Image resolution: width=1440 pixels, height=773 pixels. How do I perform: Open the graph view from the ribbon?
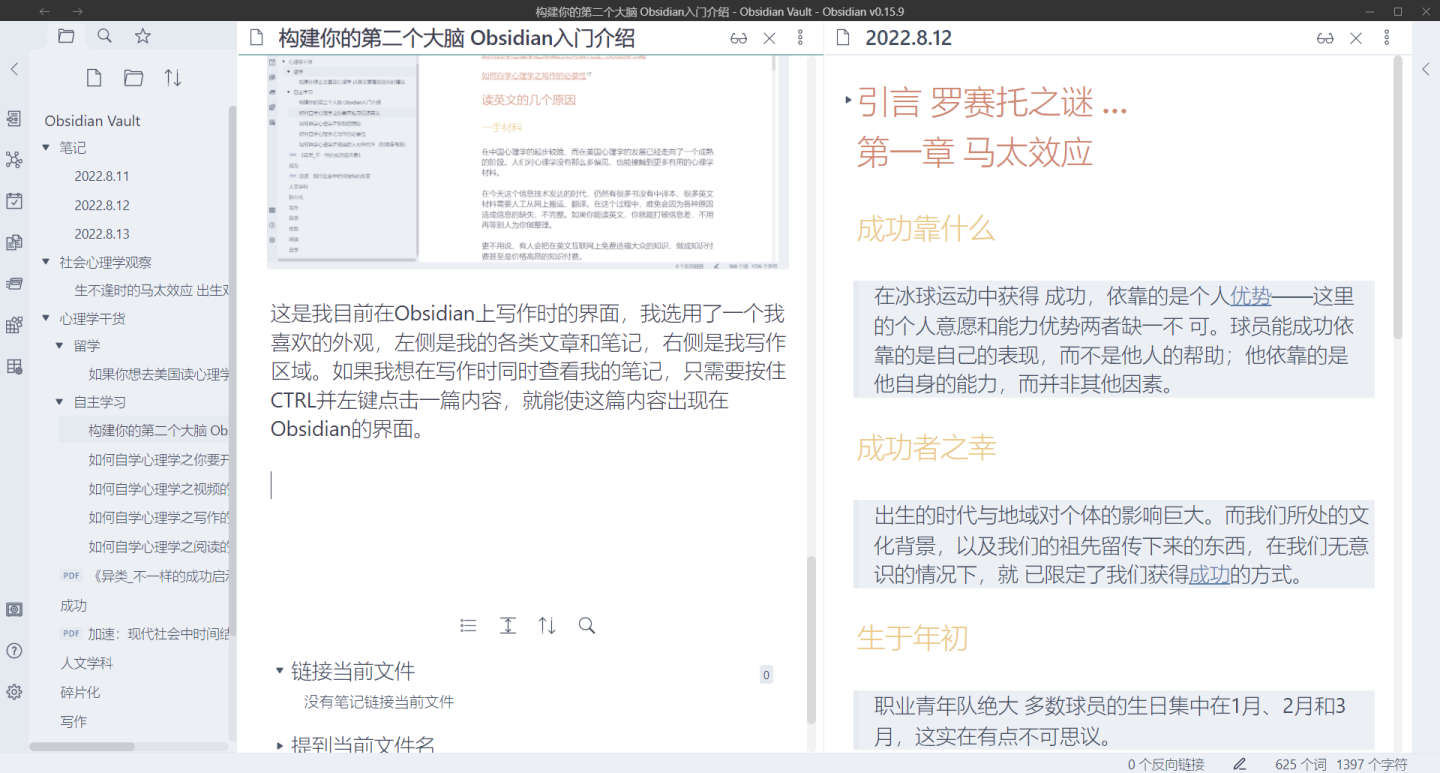(x=14, y=159)
